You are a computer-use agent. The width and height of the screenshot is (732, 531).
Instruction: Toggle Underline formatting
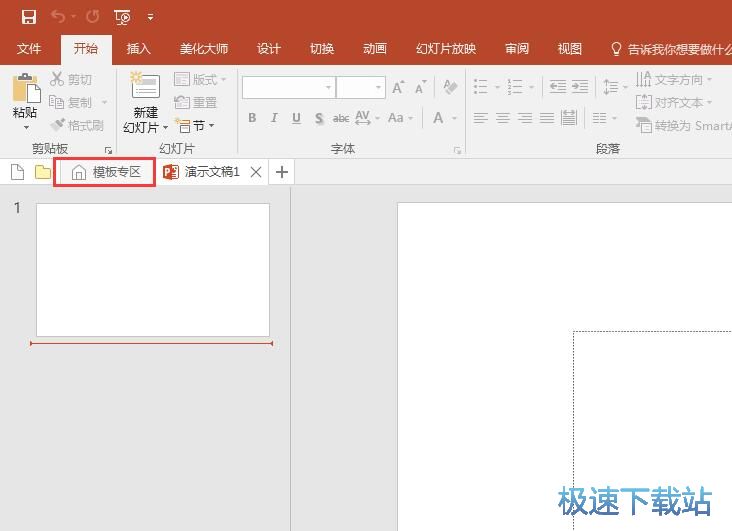[x=297, y=118]
